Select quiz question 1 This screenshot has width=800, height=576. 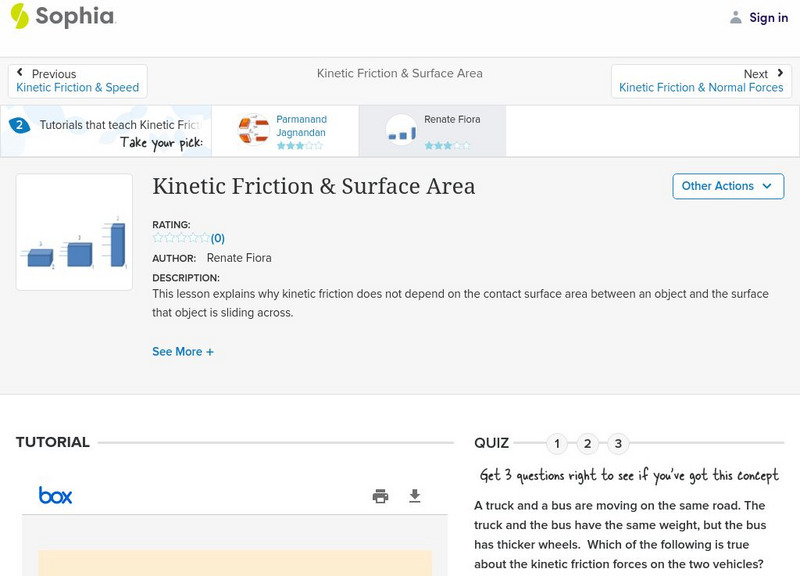[557, 443]
